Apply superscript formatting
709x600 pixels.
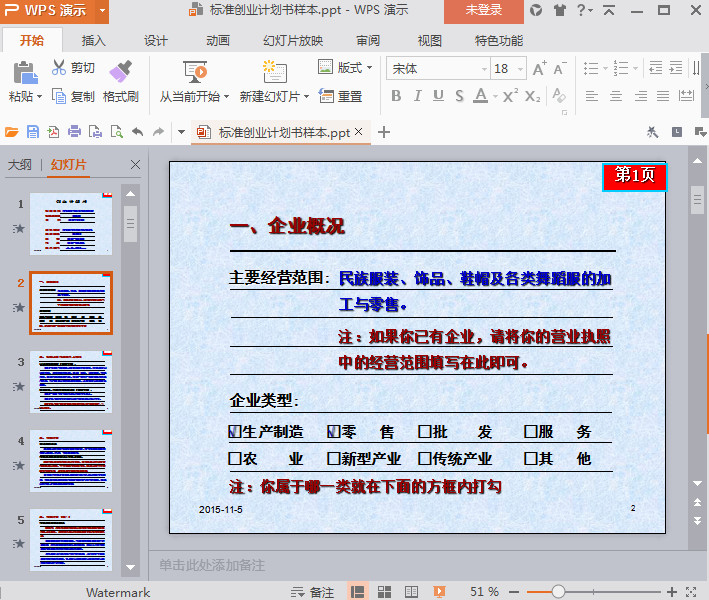510,96
